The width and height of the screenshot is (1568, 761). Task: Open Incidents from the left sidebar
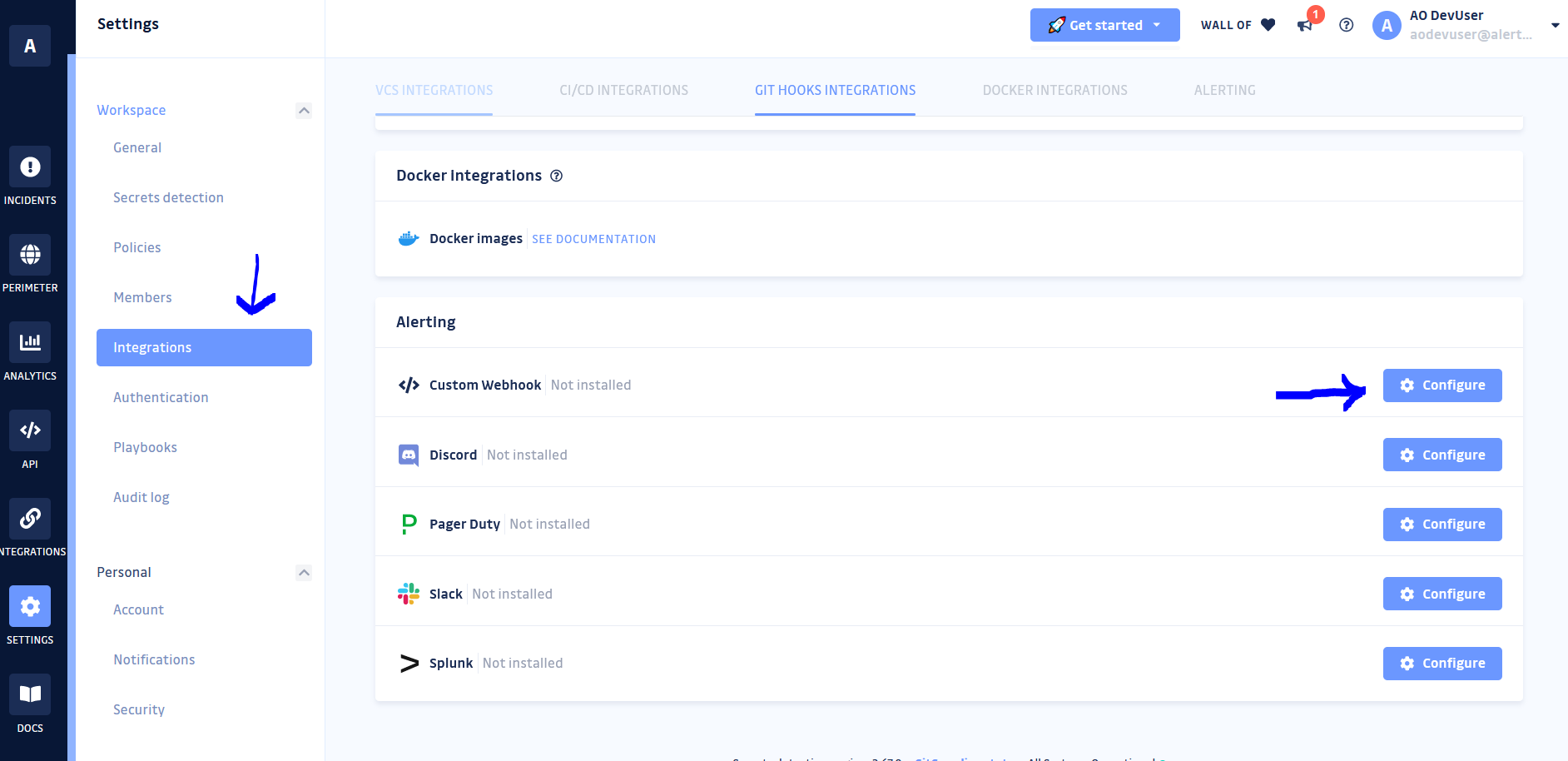pyautogui.click(x=30, y=167)
